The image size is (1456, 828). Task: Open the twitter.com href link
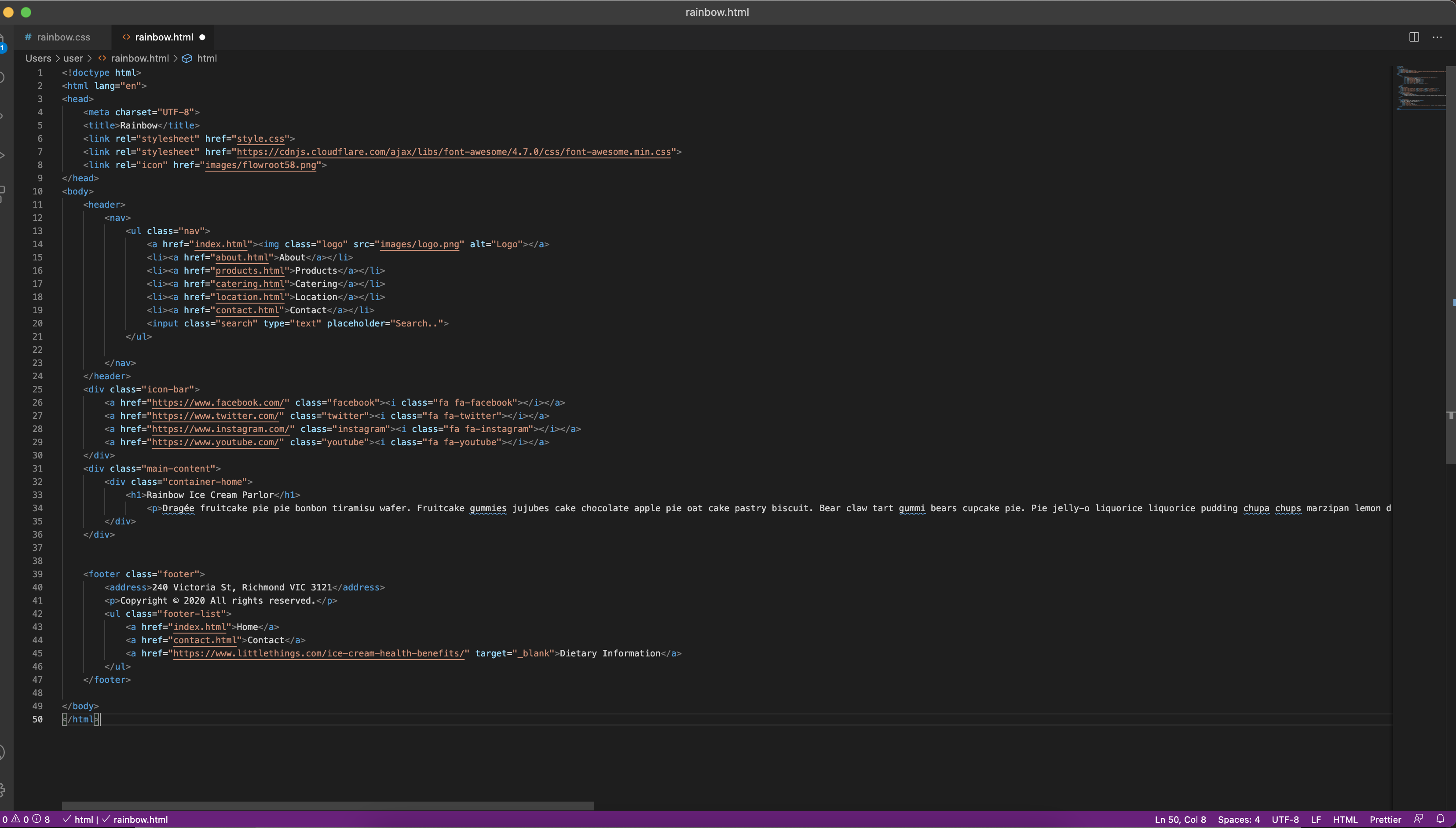coord(216,416)
